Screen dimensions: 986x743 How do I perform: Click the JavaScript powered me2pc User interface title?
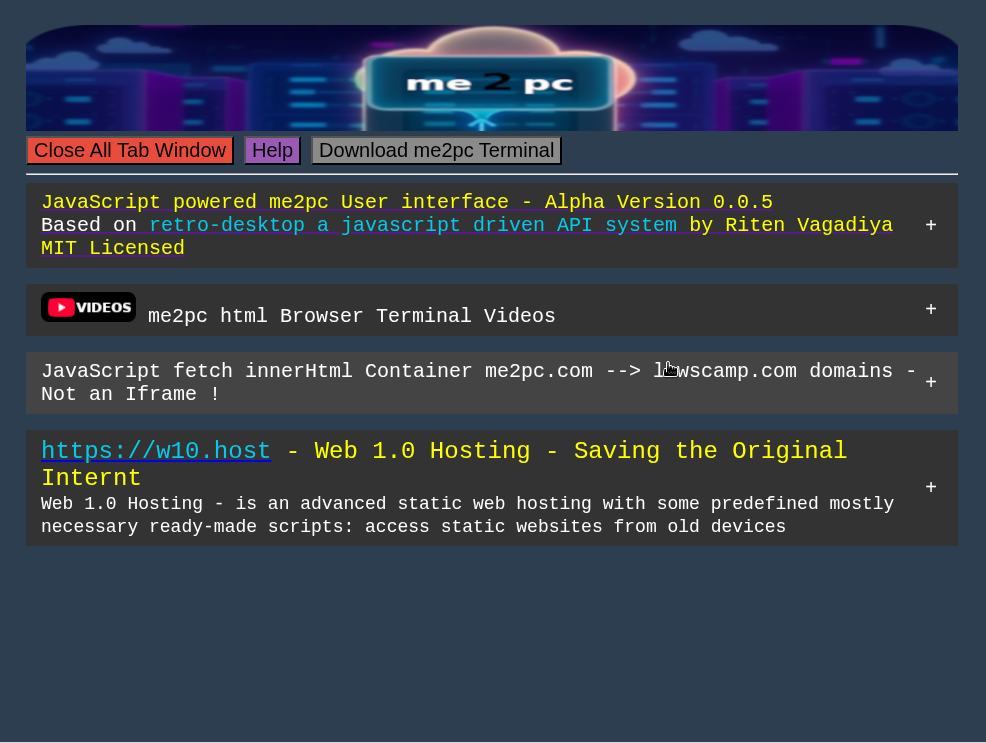pos(407,202)
